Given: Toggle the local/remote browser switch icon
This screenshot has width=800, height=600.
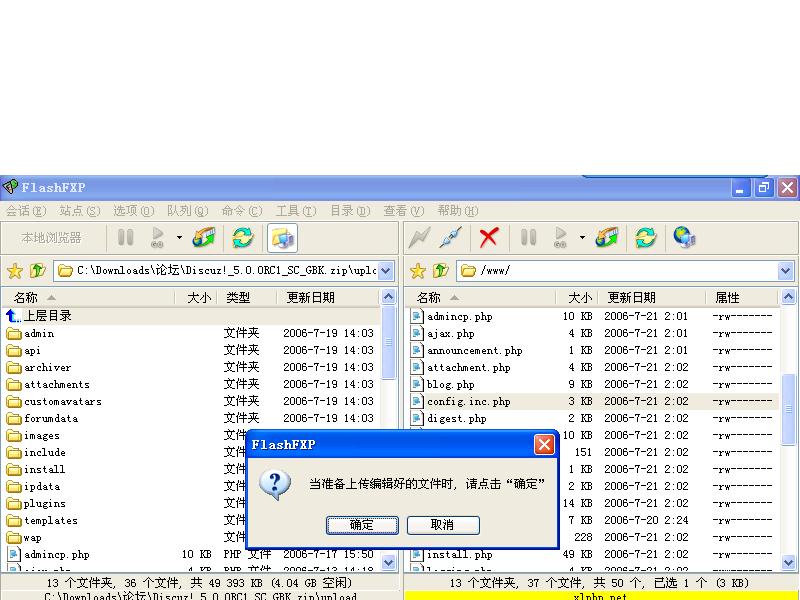Looking at the screenshot, I should 282,238.
